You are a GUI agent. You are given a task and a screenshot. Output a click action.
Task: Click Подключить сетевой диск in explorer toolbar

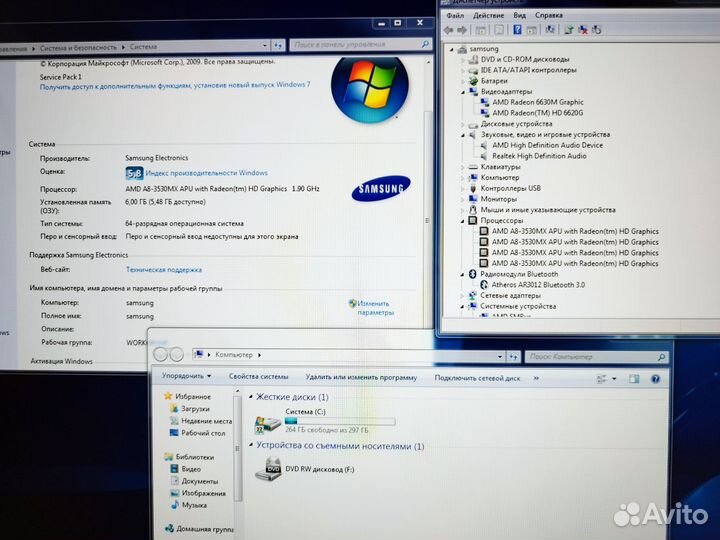(x=477, y=378)
